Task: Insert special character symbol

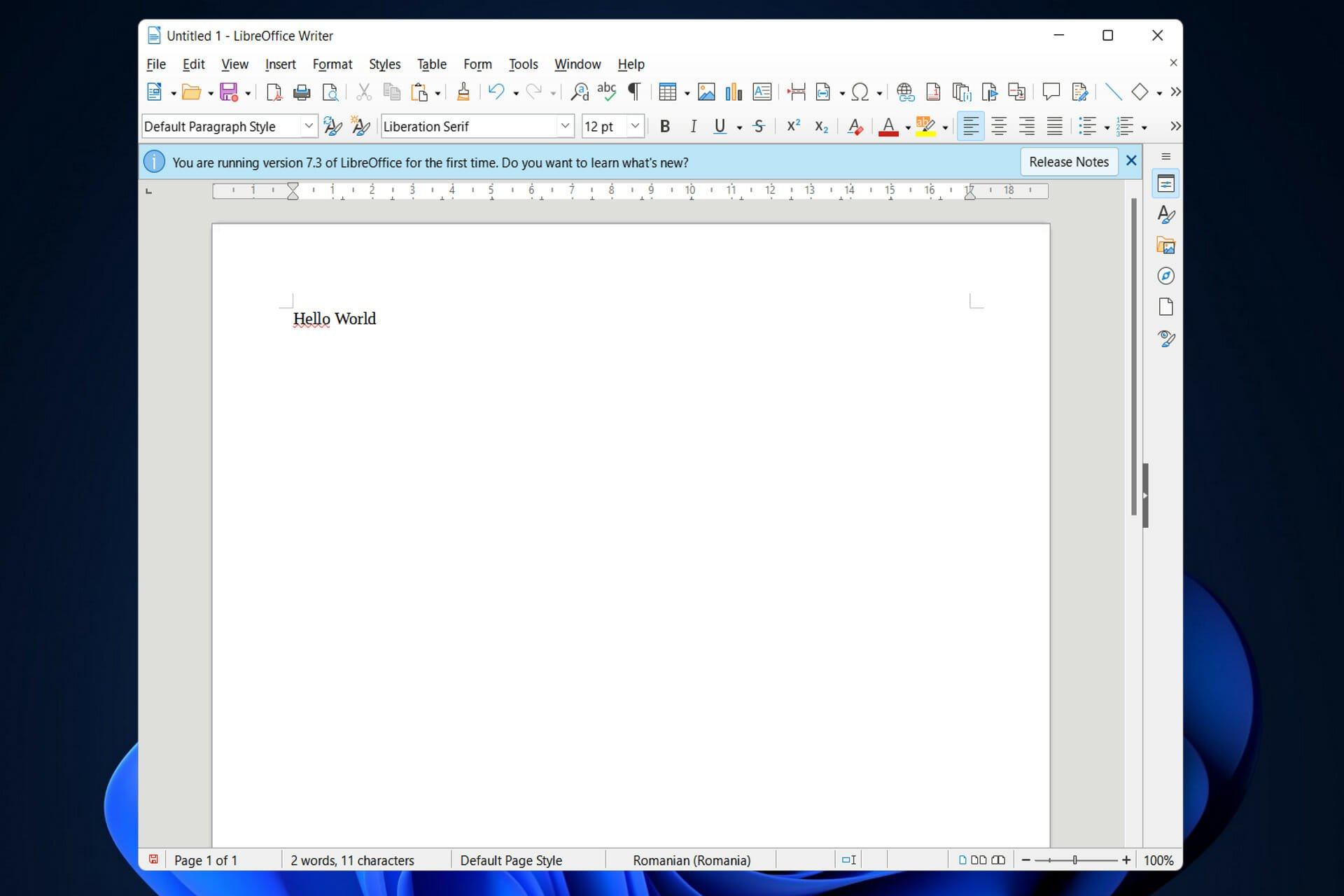Action: click(x=860, y=92)
